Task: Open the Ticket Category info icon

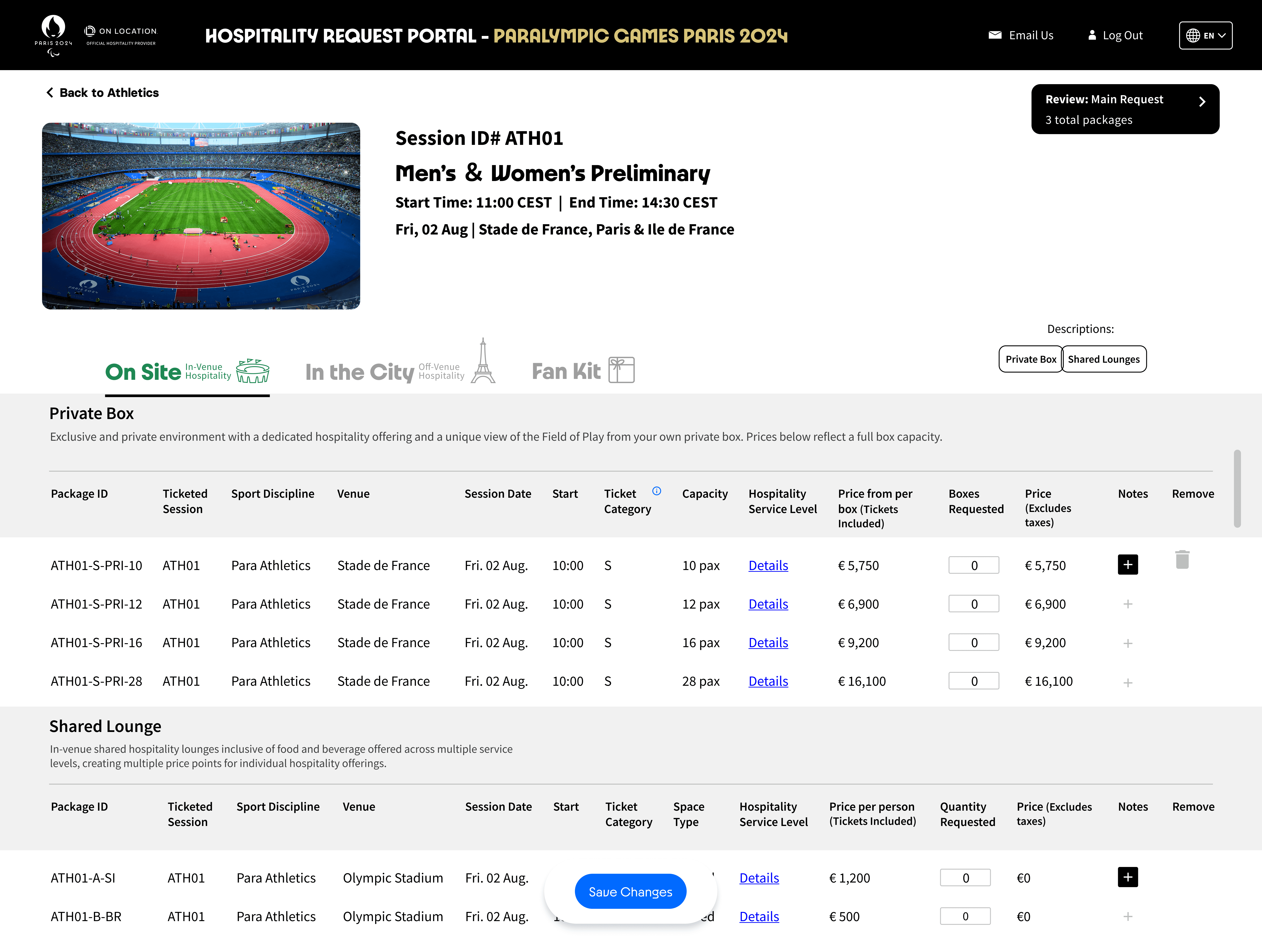Action: [657, 491]
